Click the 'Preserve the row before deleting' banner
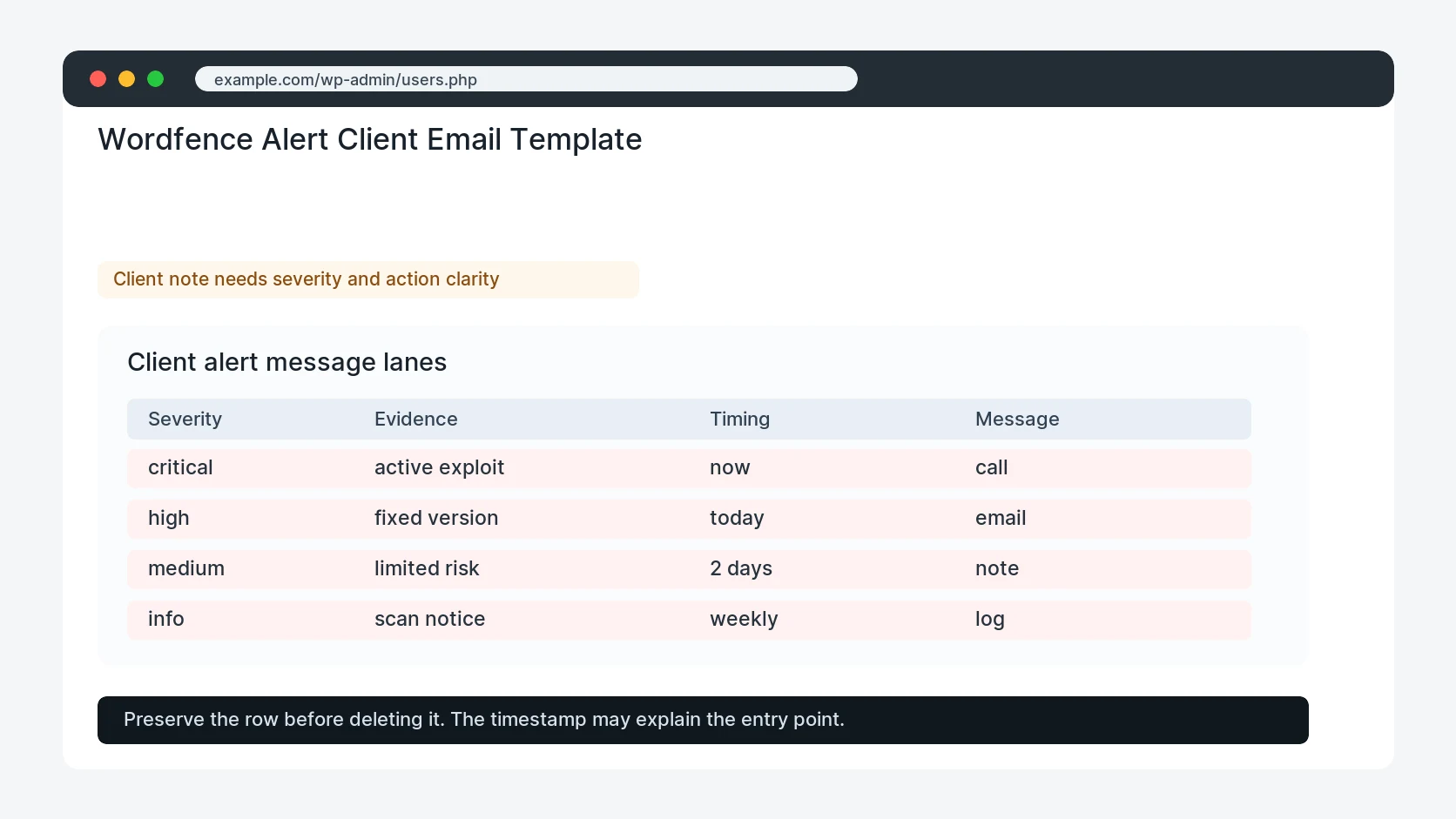 tap(703, 721)
